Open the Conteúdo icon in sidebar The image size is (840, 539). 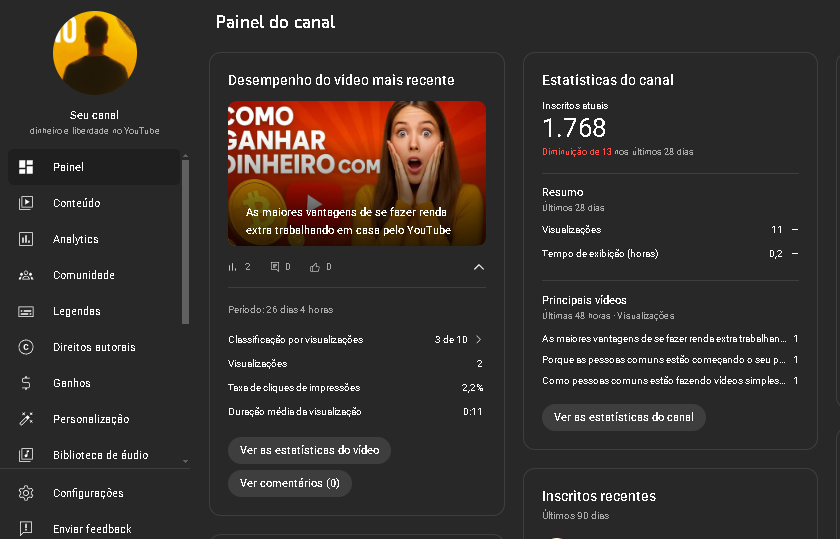(x=26, y=203)
